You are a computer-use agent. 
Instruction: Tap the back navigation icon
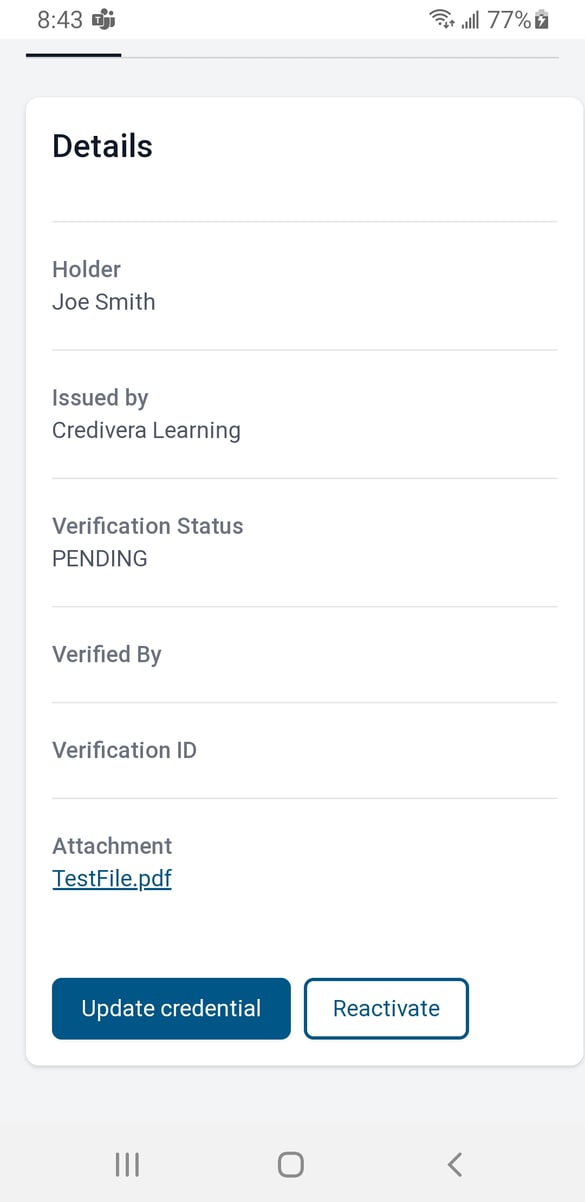453,1163
